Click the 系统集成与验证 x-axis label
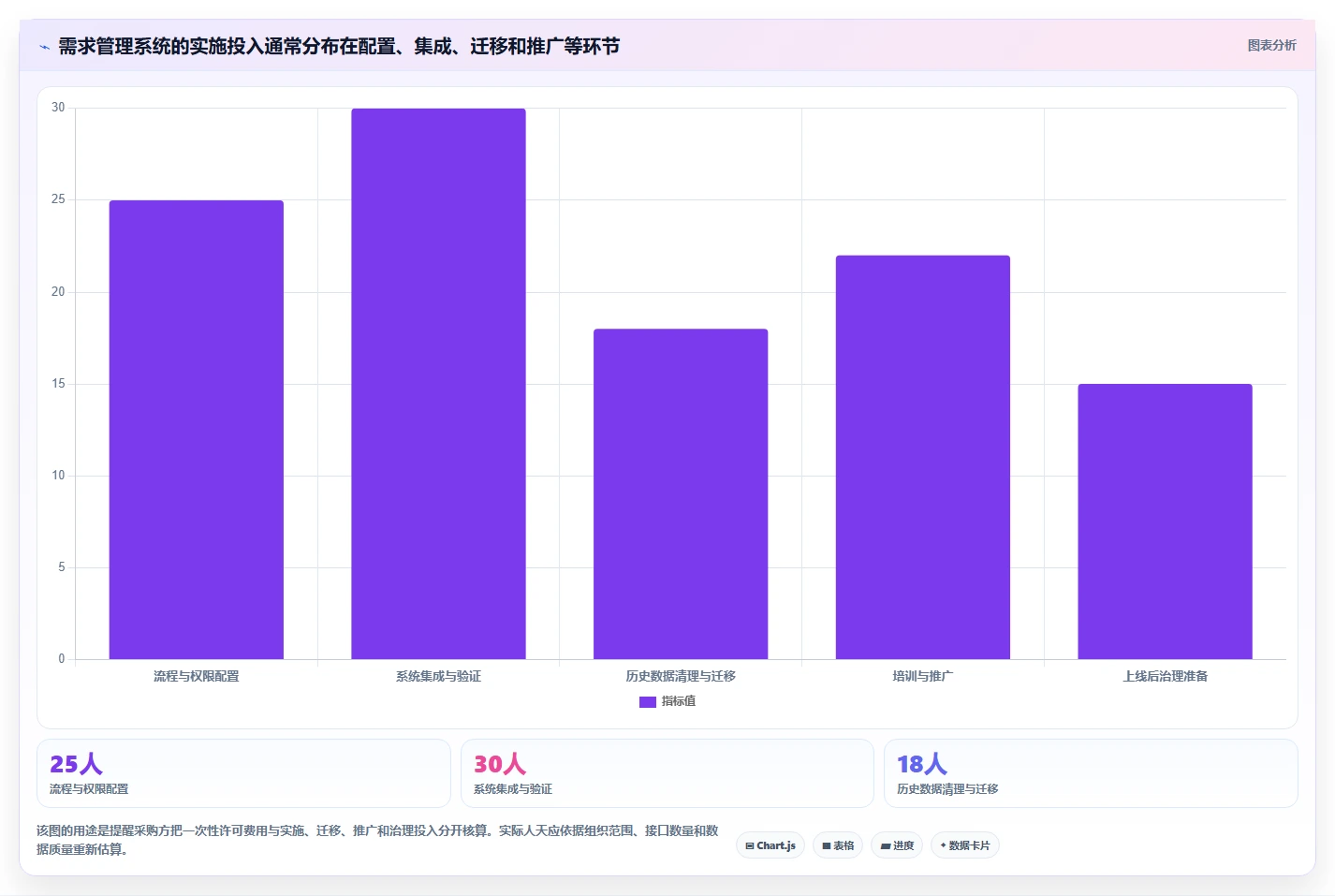Viewport: 1335px width, 896px height. click(x=438, y=676)
